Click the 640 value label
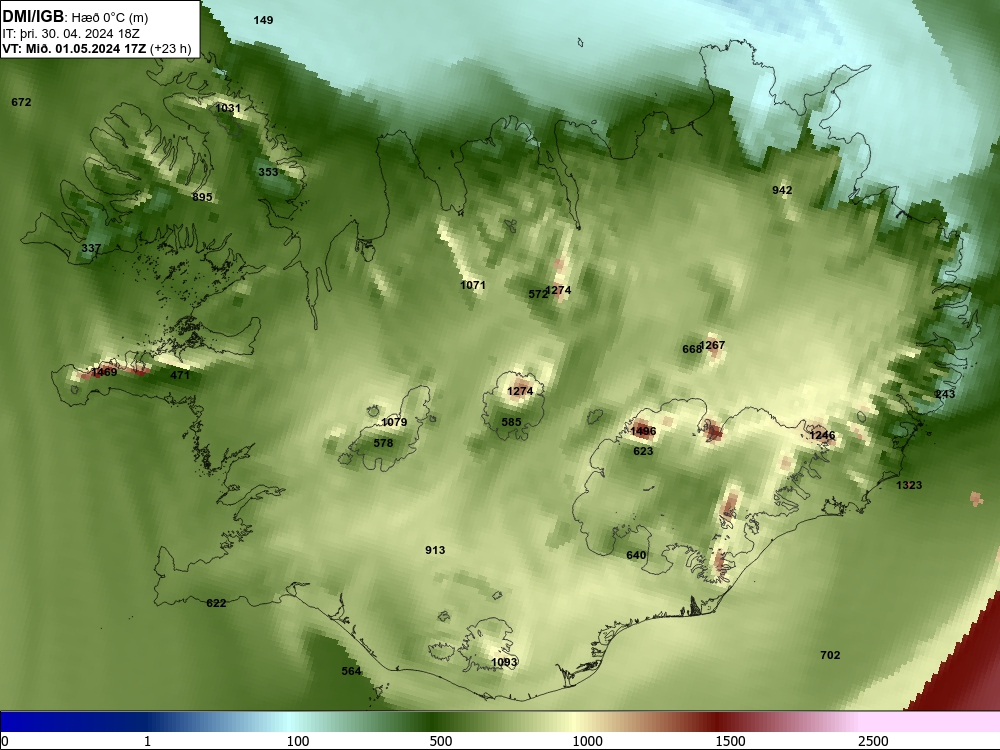 (x=636, y=555)
